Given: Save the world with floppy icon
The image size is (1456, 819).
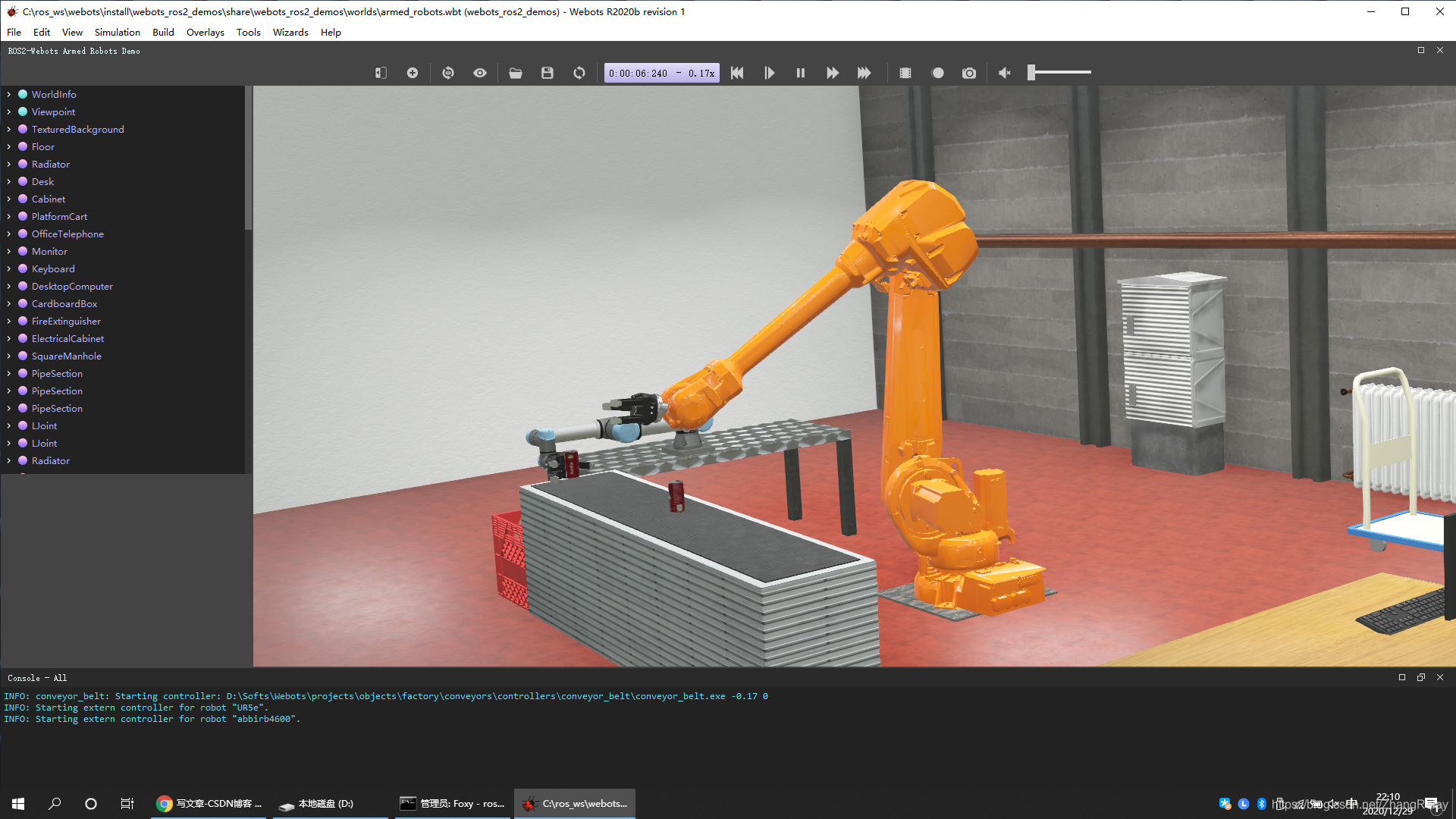Looking at the screenshot, I should point(548,73).
